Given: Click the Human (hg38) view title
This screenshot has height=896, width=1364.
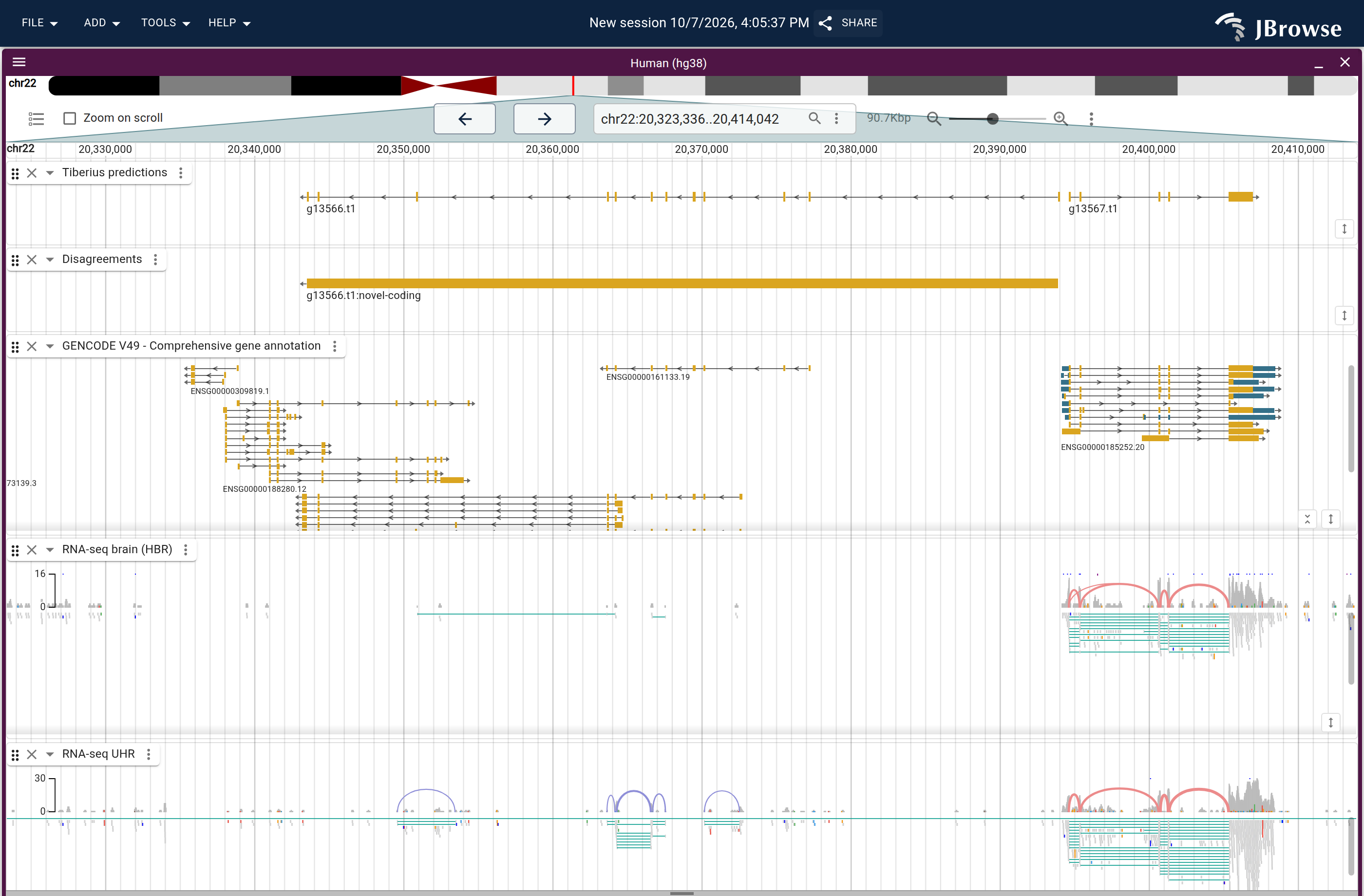Looking at the screenshot, I should click(x=668, y=63).
